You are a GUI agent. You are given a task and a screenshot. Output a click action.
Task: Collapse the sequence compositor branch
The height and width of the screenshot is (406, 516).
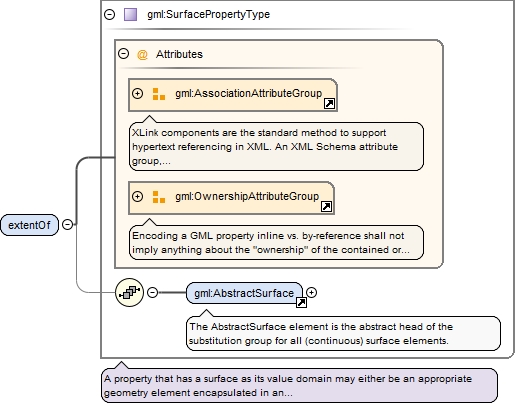(x=152, y=293)
